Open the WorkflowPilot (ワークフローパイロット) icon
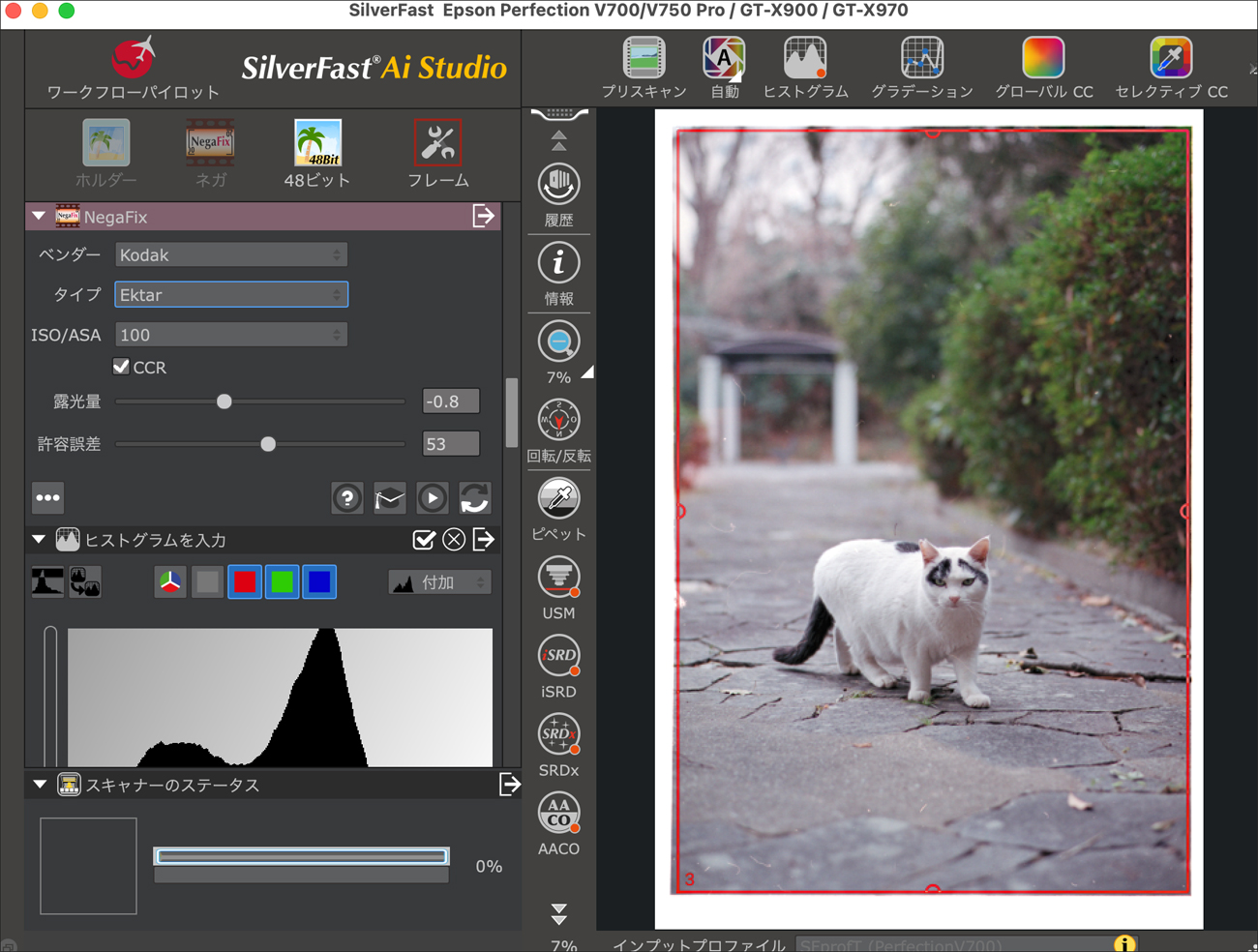 click(133, 60)
